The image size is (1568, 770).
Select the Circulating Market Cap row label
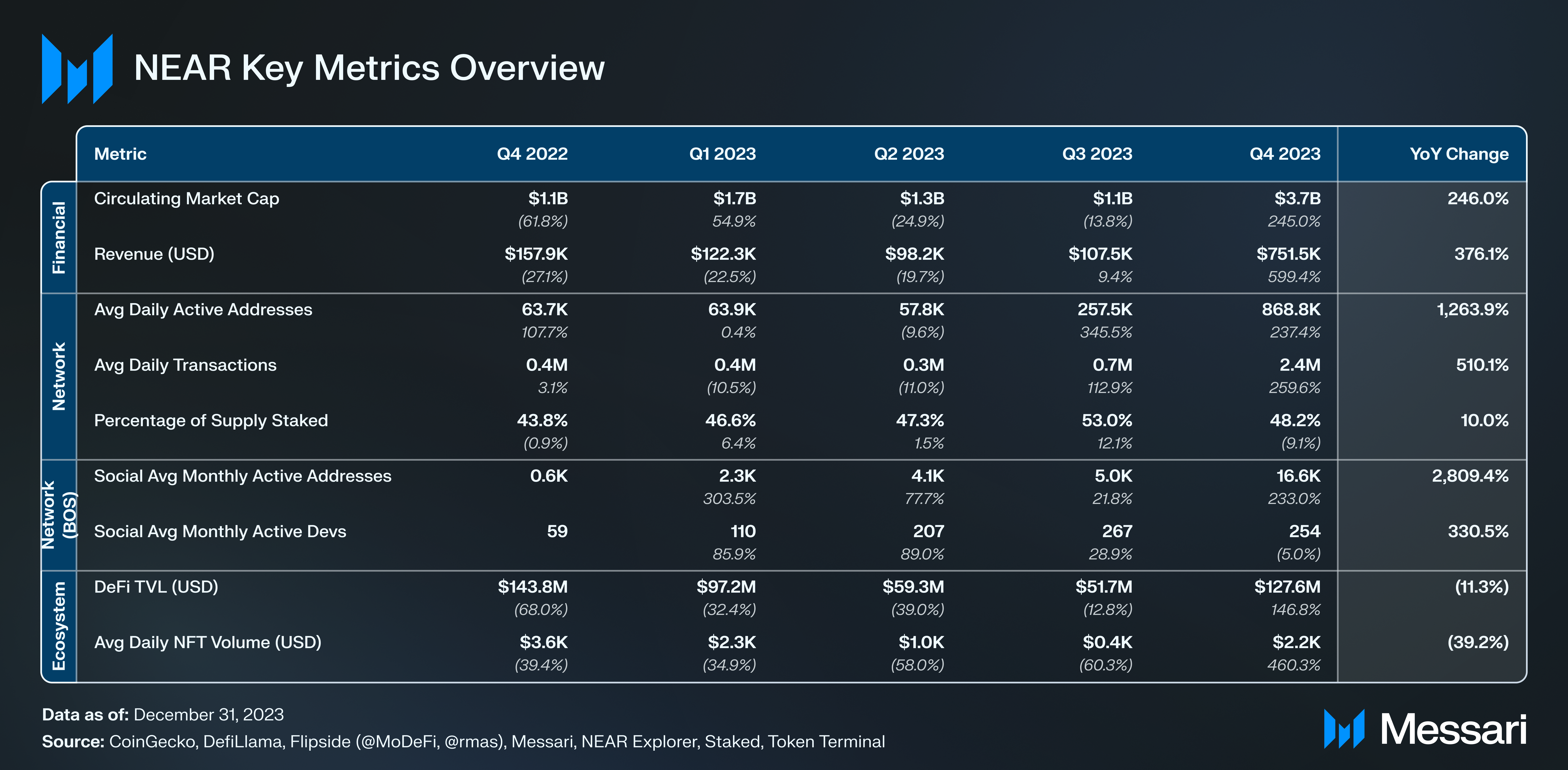[186, 199]
